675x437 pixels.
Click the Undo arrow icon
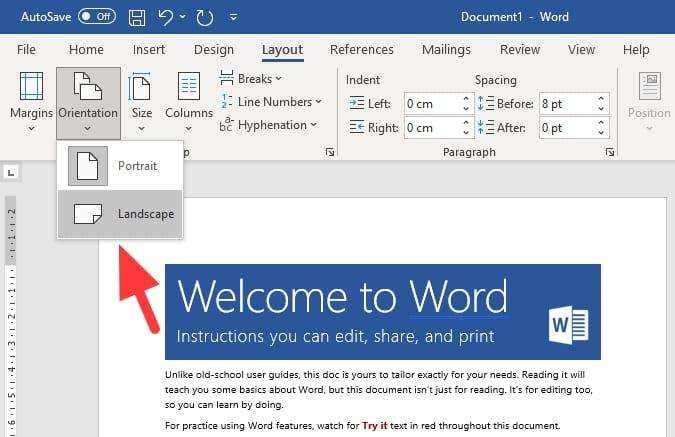(165, 17)
